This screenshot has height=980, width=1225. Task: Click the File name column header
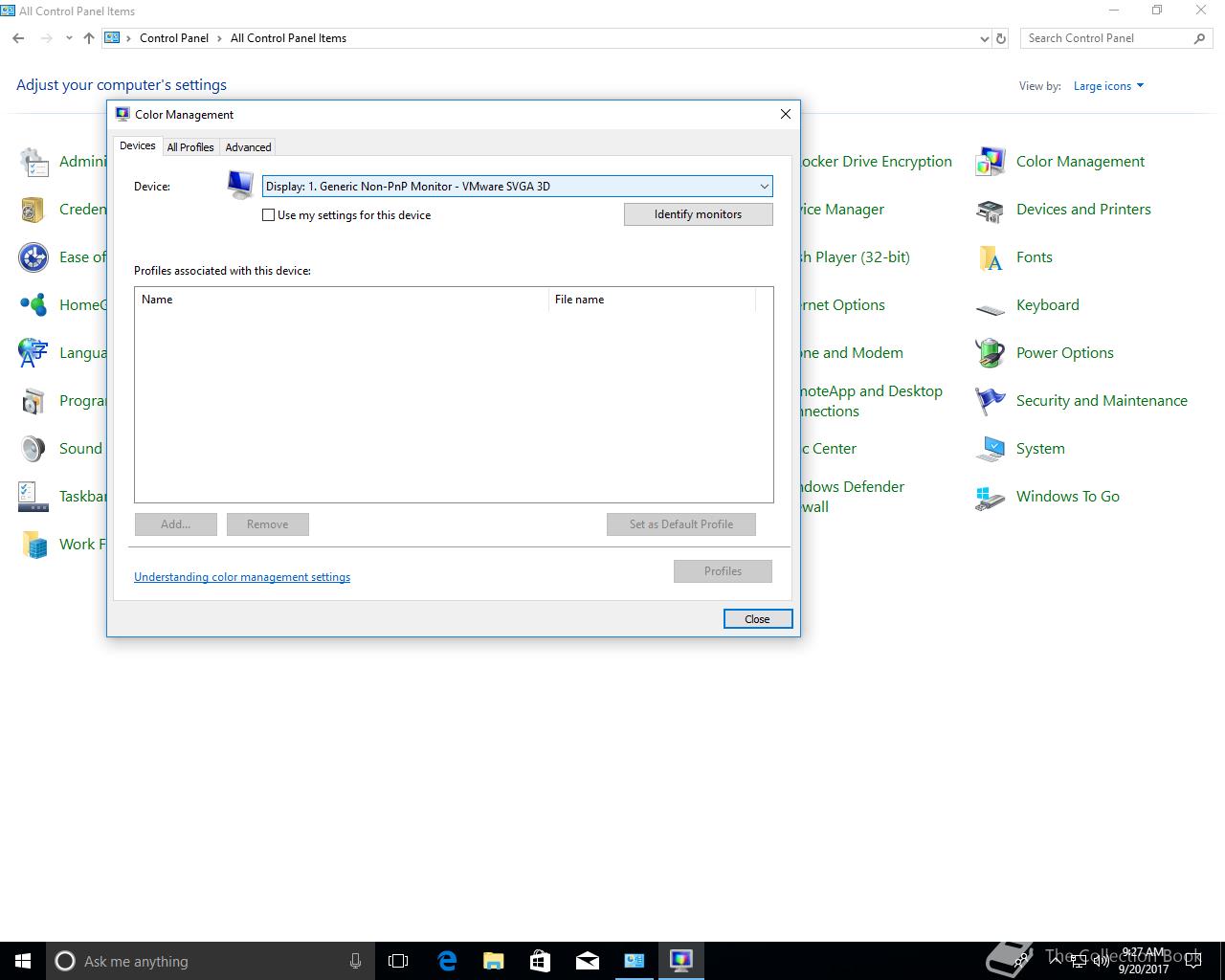pyautogui.click(x=652, y=300)
